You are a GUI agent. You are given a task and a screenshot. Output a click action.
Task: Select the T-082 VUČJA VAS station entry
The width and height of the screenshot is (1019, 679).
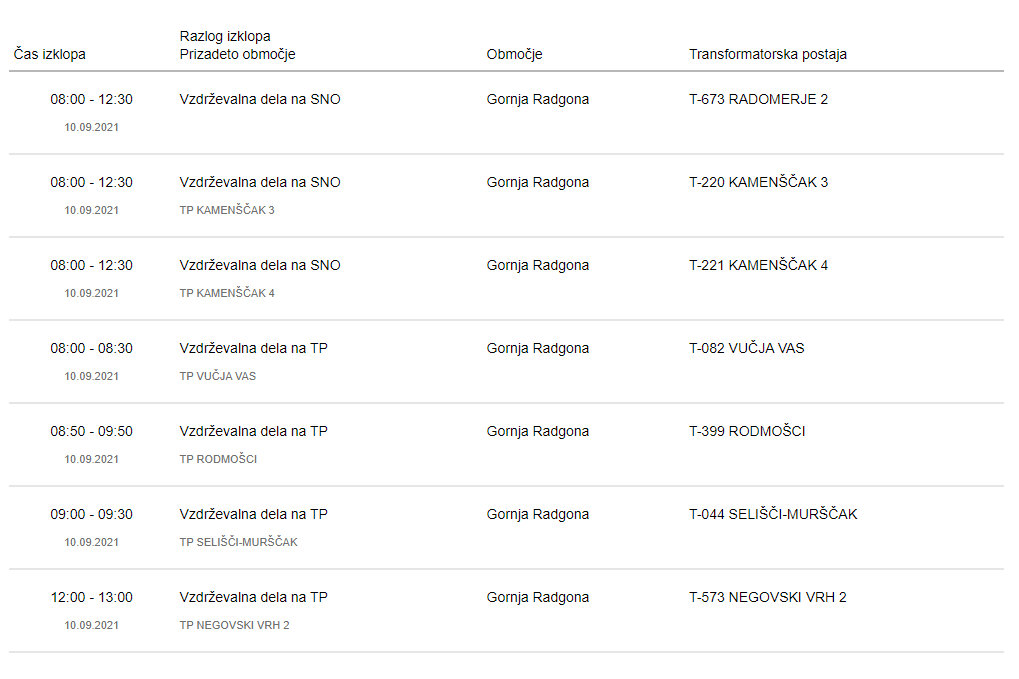point(747,348)
